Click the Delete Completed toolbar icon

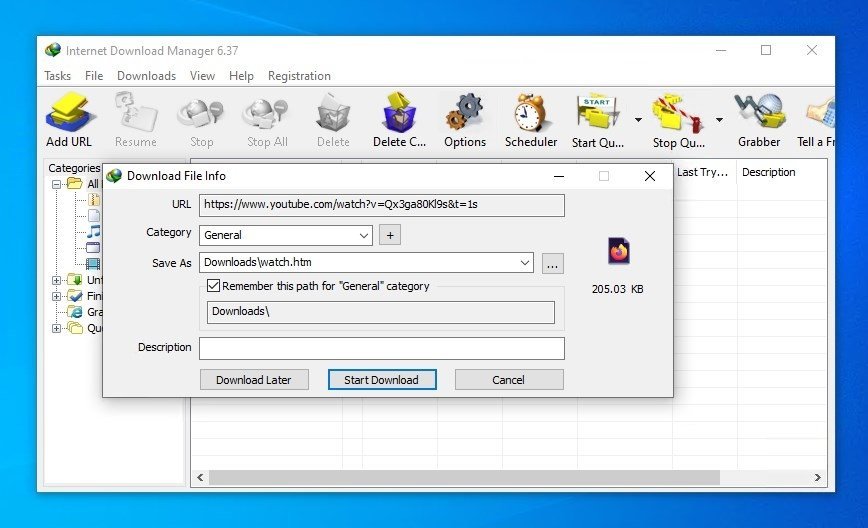coord(399,113)
